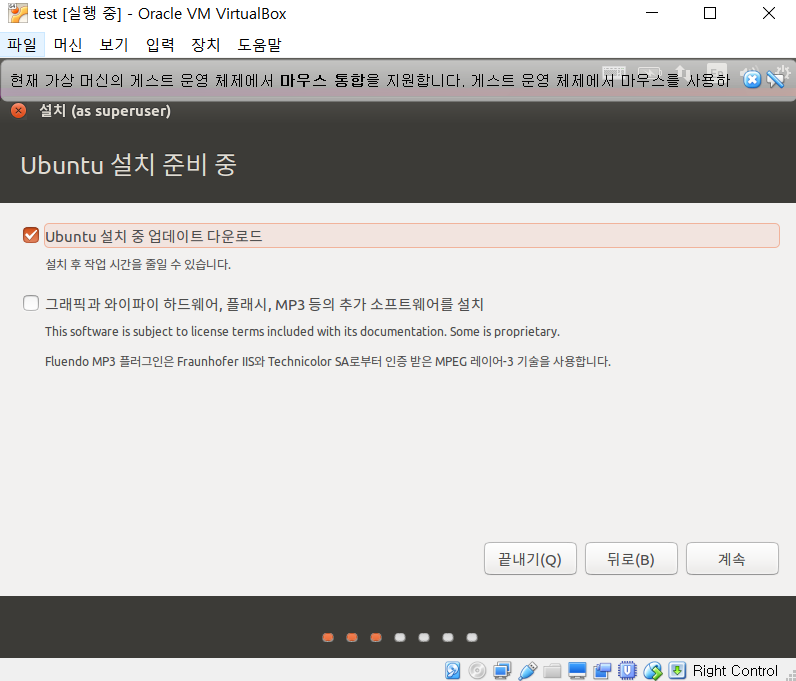Click the 'Ubuntu 설치 중 업데이트 다운로드' label
Screen dimensions: 796x681
tap(154, 236)
